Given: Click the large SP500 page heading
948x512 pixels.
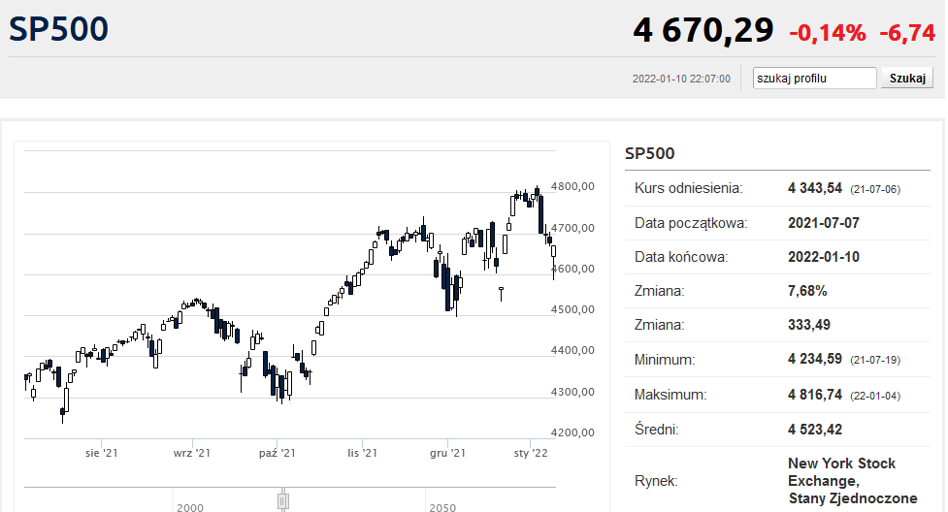Looking at the screenshot, I should (59, 29).
